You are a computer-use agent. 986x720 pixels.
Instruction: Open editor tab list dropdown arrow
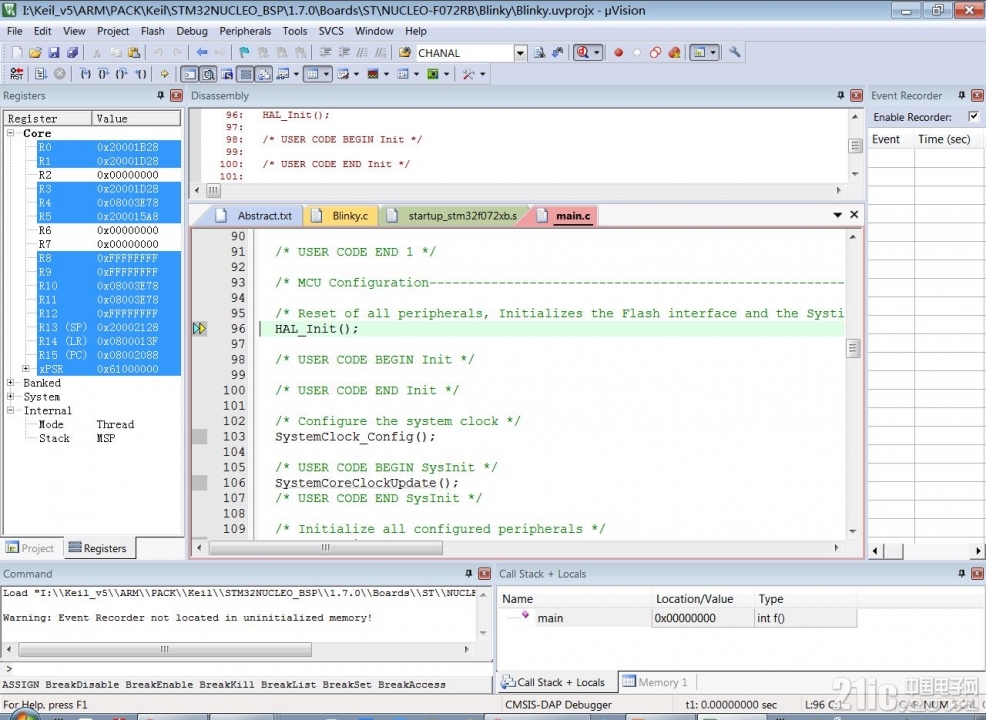[838, 215]
